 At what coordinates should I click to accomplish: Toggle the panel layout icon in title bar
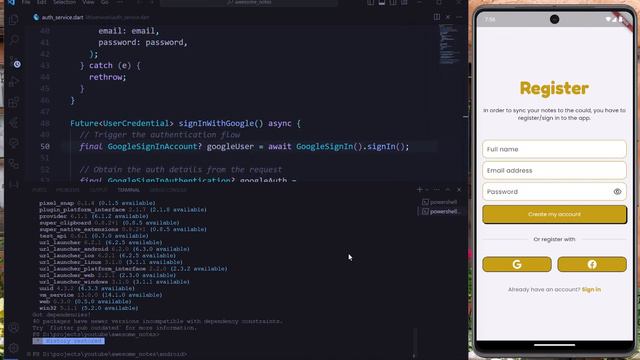[x=382, y=2]
